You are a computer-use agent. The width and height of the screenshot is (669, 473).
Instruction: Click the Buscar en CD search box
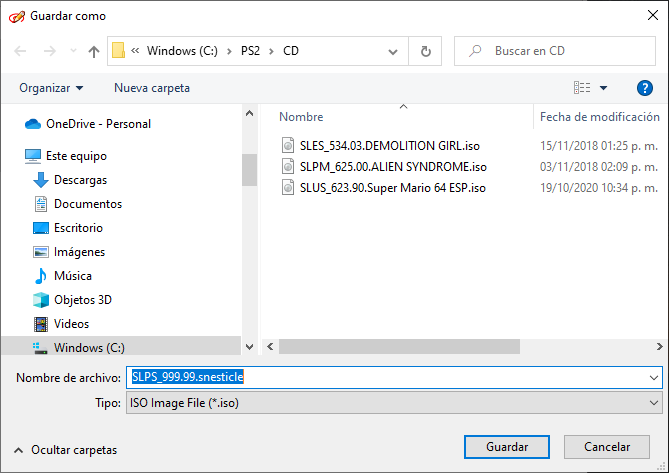click(x=555, y=51)
